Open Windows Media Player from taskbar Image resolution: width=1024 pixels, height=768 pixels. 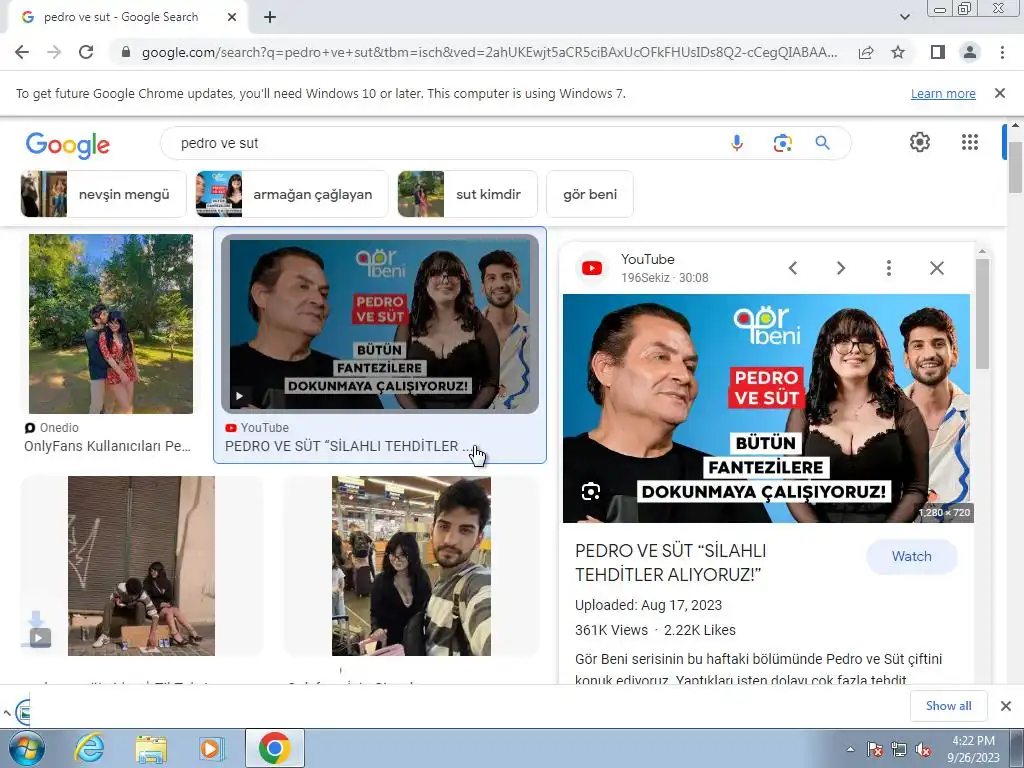coord(211,748)
